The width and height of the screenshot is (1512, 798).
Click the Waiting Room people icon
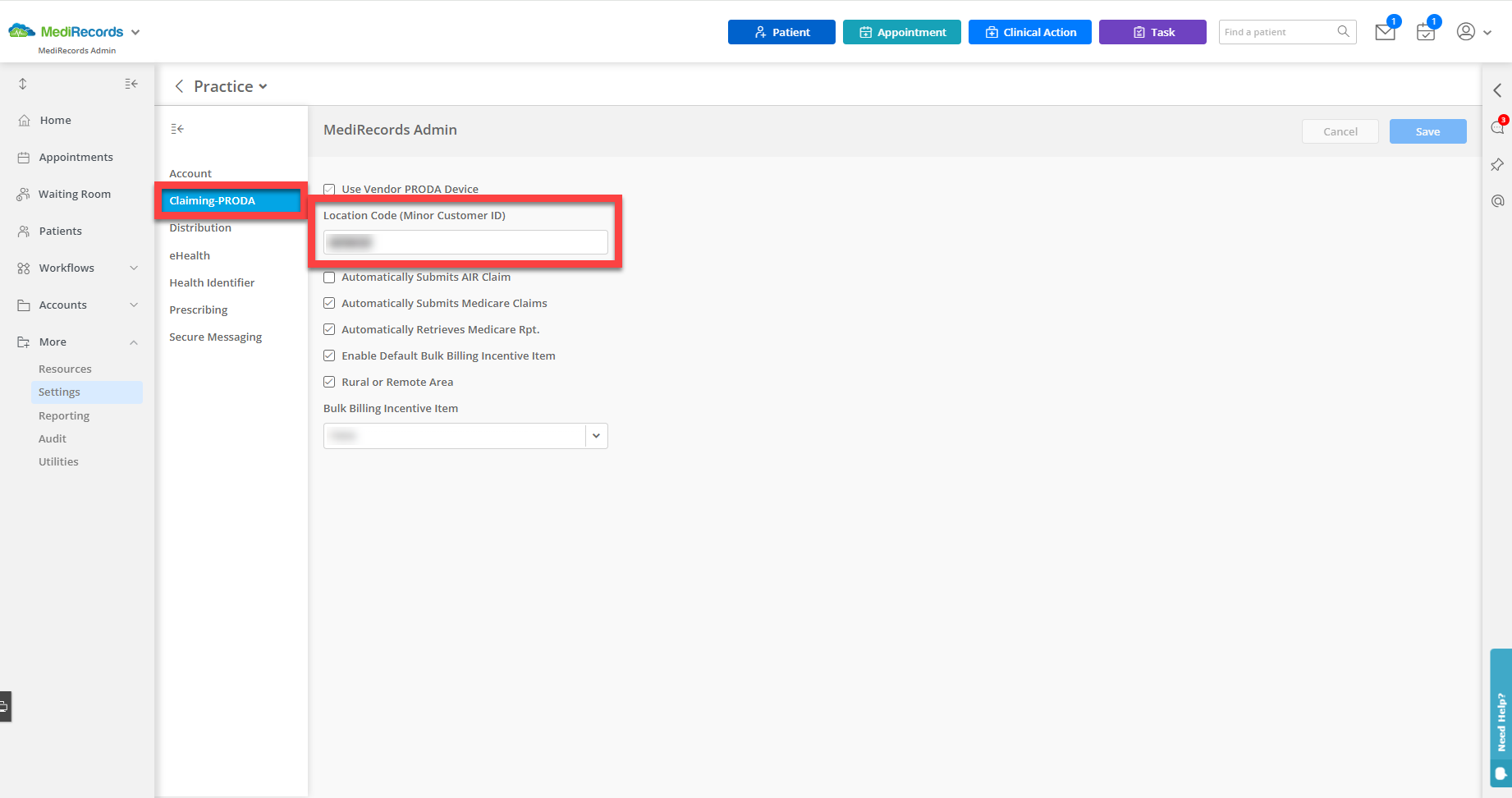pos(23,194)
